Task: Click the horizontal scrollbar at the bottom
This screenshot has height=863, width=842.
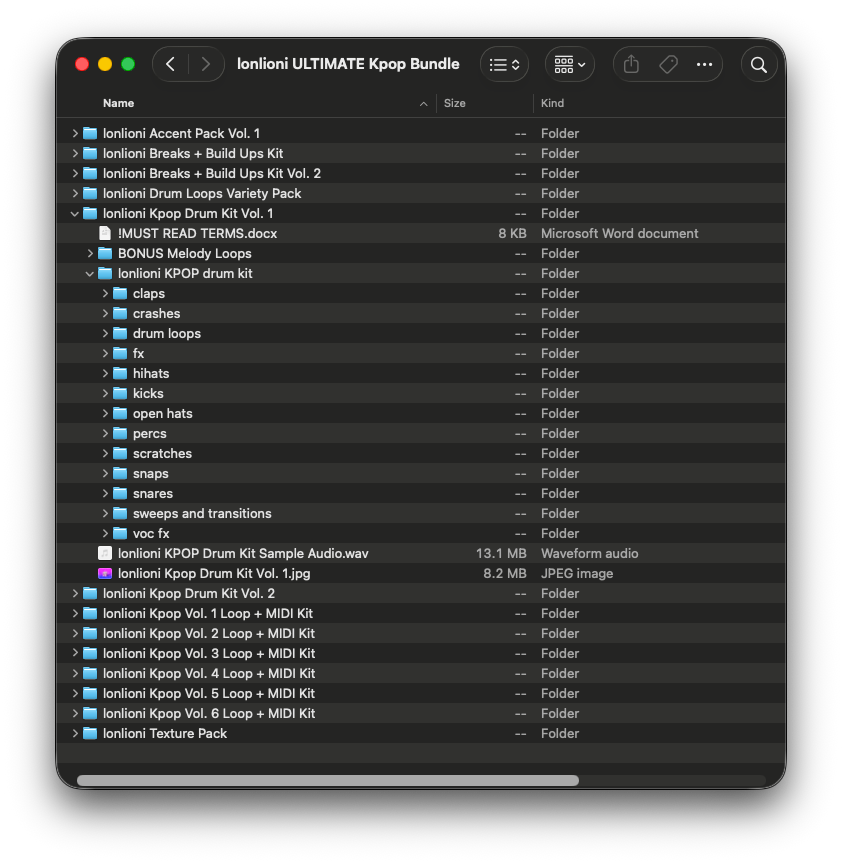Action: click(328, 780)
